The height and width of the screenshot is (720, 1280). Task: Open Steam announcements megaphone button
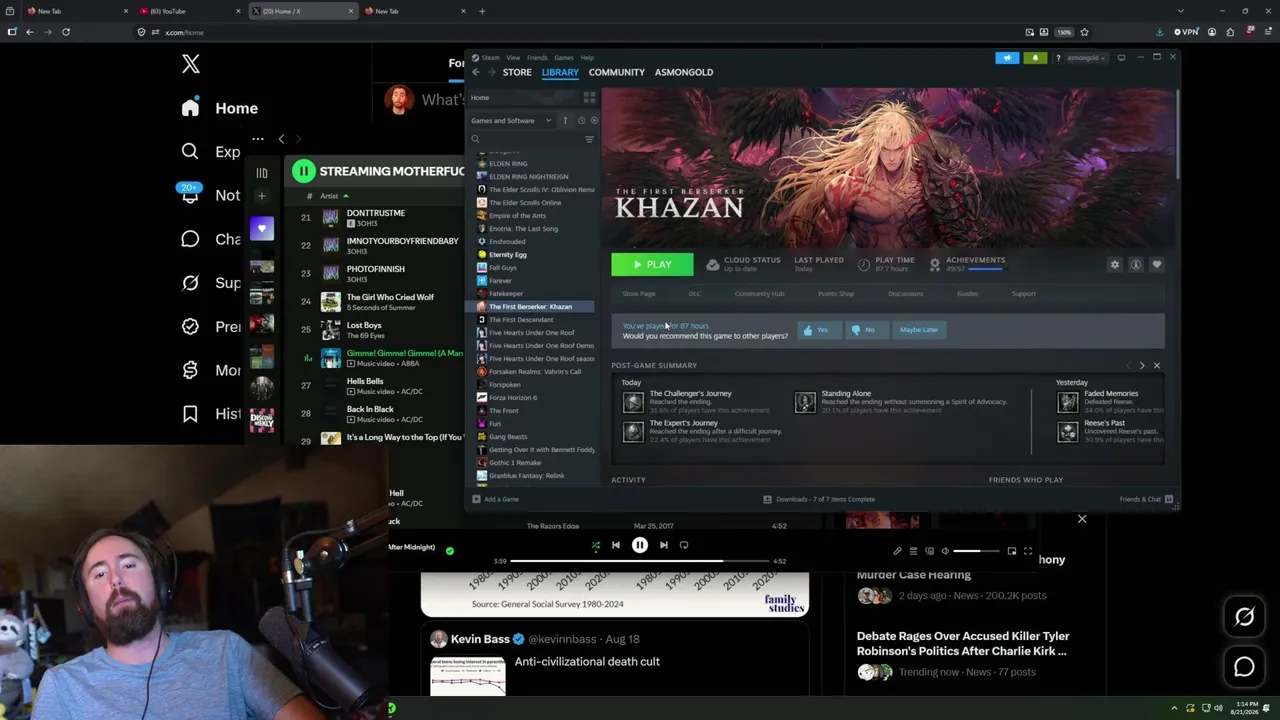[1007, 58]
